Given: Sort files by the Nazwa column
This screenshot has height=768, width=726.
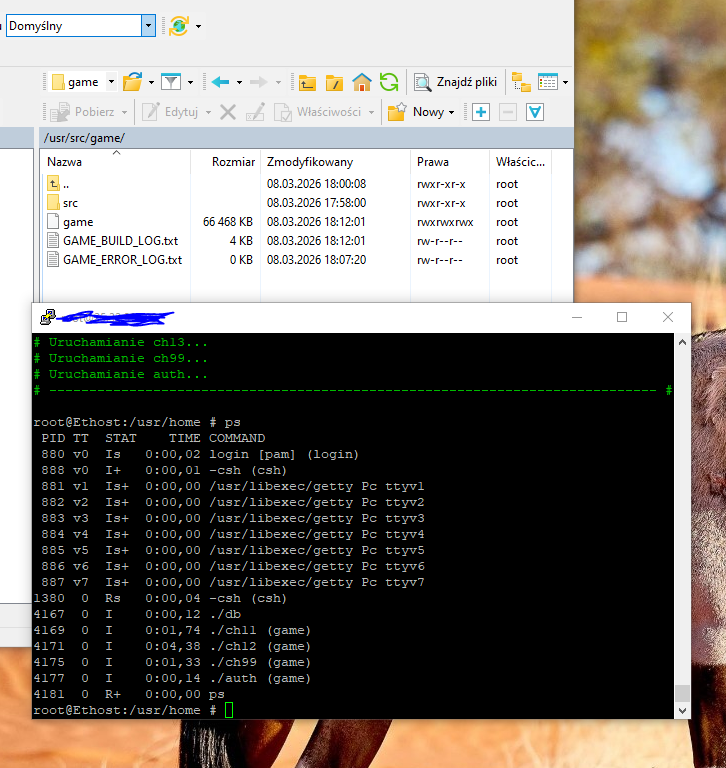Looking at the screenshot, I should point(65,161).
